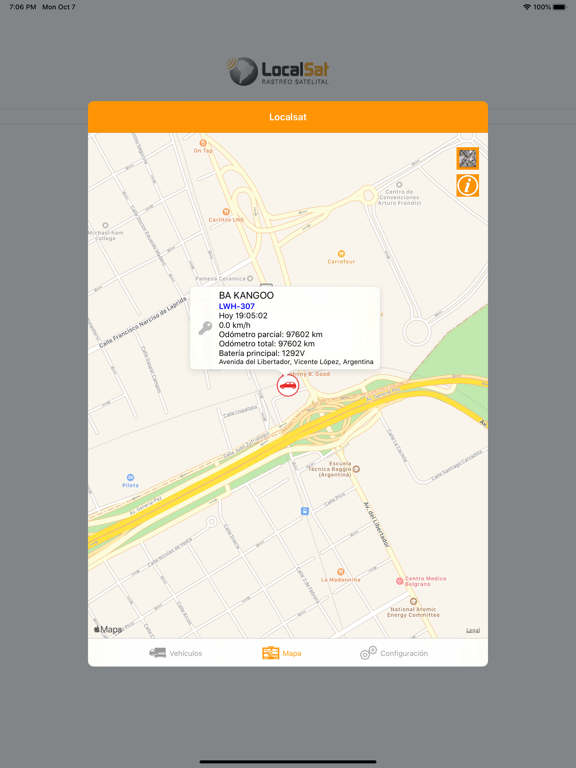Screen dimensions: 576x768
Task: Click the 'Hoy 19:05:02' timestamp
Action: click(x=243, y=316)
